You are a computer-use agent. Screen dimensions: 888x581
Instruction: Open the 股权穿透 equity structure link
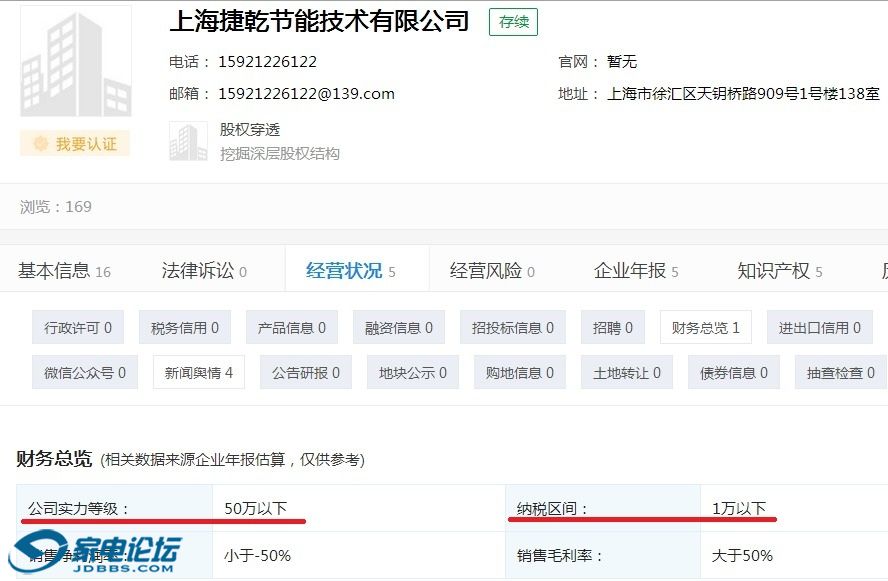(250, 130)
